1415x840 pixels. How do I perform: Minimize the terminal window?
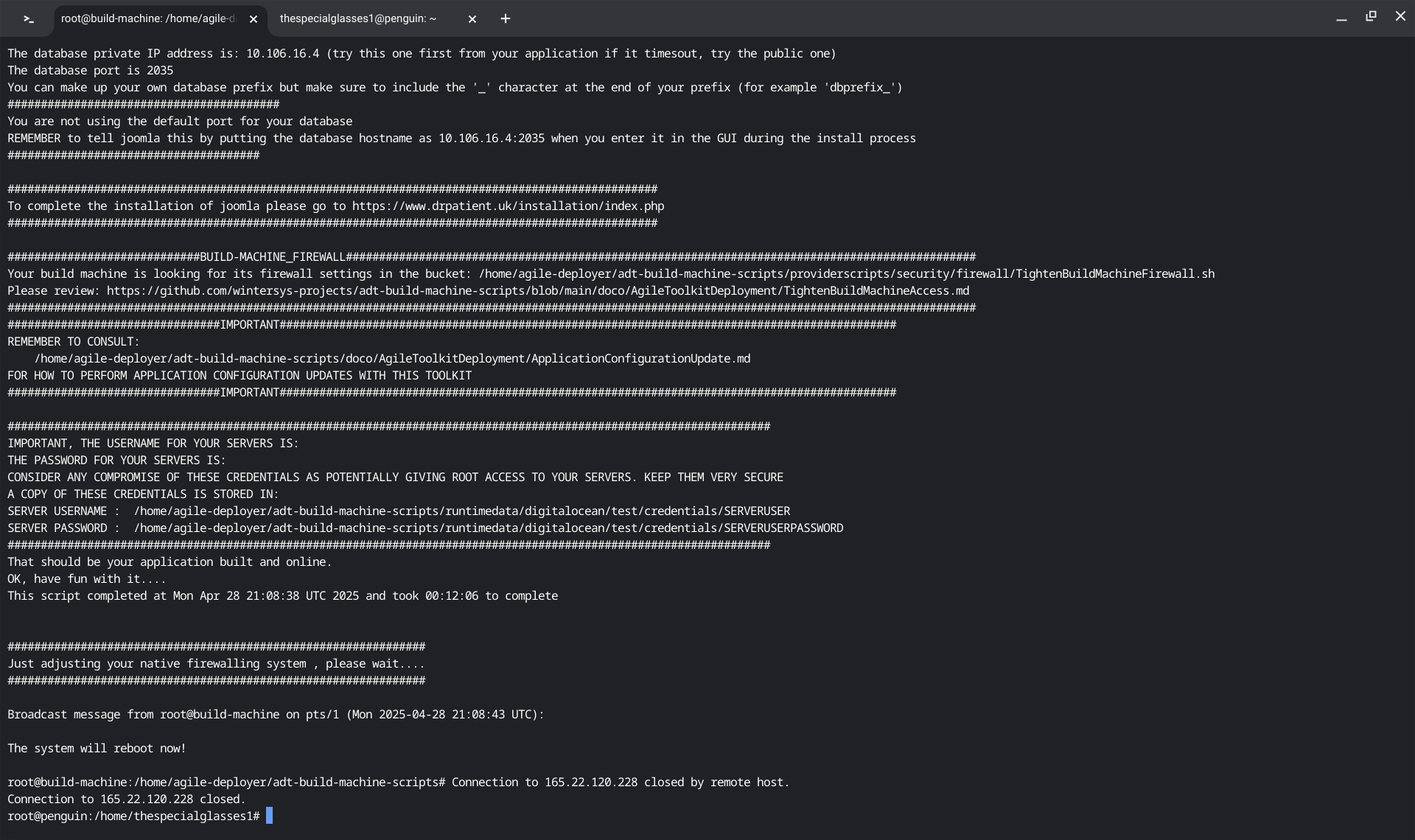(x=1341, y=18)
